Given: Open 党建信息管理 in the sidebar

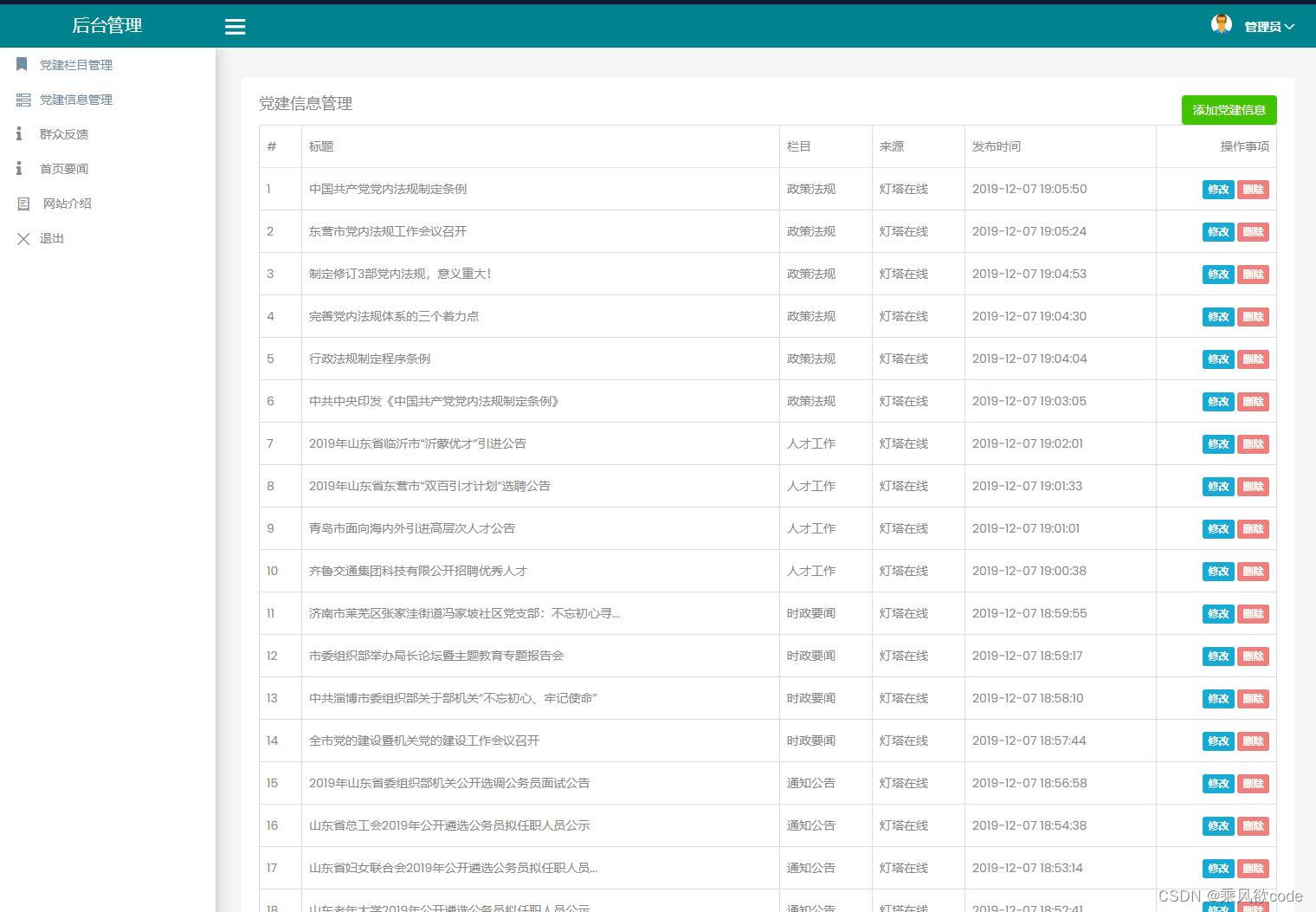Looking at the screenshot, I should coord(76,100).
